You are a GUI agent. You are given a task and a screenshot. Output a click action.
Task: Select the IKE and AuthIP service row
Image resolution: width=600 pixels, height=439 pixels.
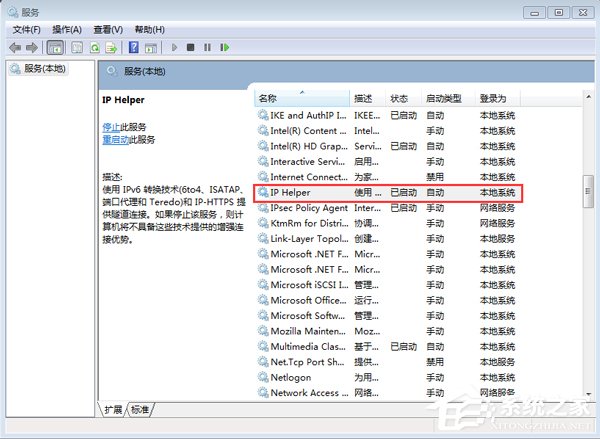(386, 115)
